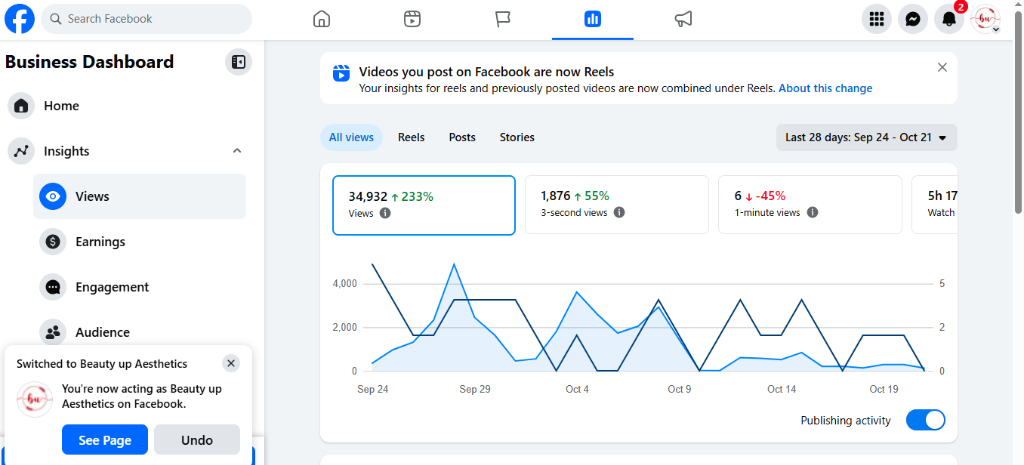Screen dimensions: 1024x465
Task: Open the About this change link
Action: point(825,88)
